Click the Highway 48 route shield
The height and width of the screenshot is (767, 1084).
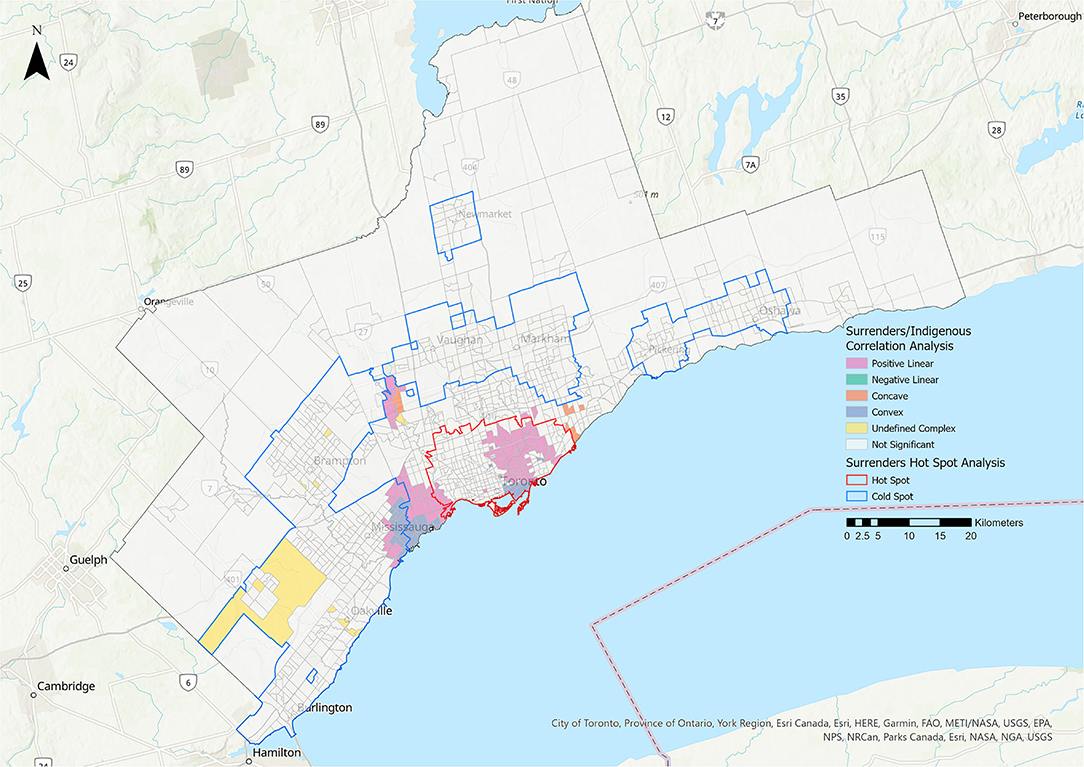tap(511, 80)
